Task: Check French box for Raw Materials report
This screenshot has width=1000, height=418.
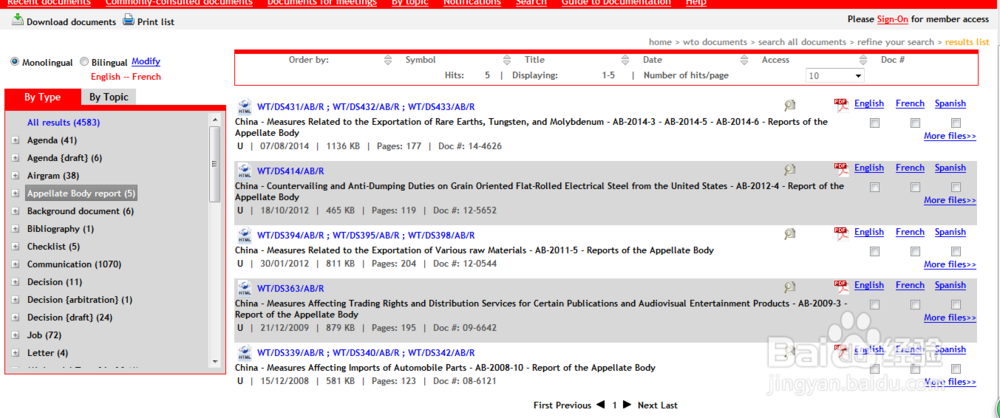Action: coord(915,251)
